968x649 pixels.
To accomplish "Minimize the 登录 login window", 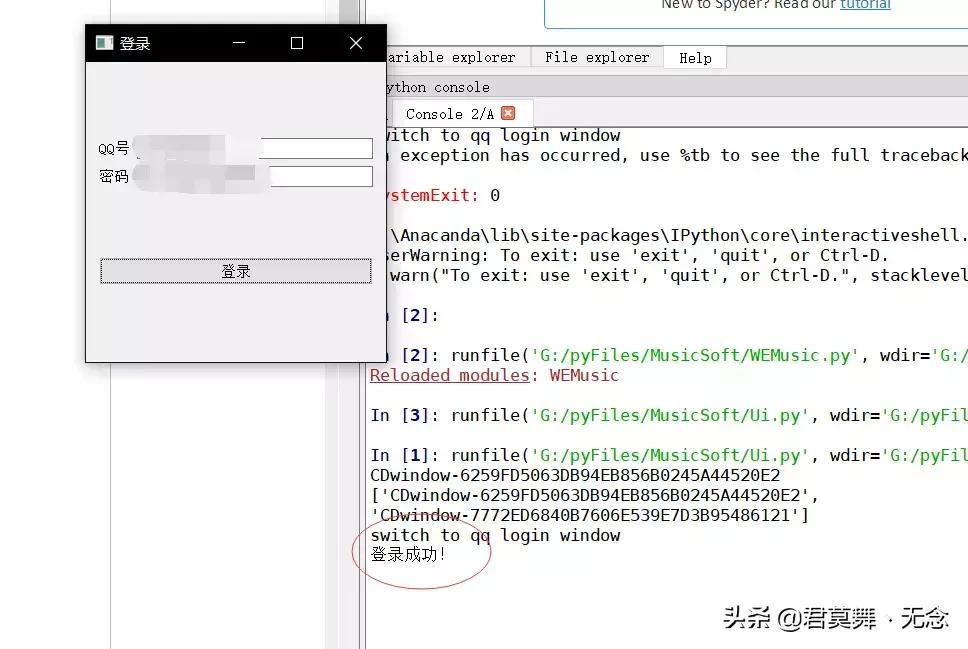I will pos(238,43).
